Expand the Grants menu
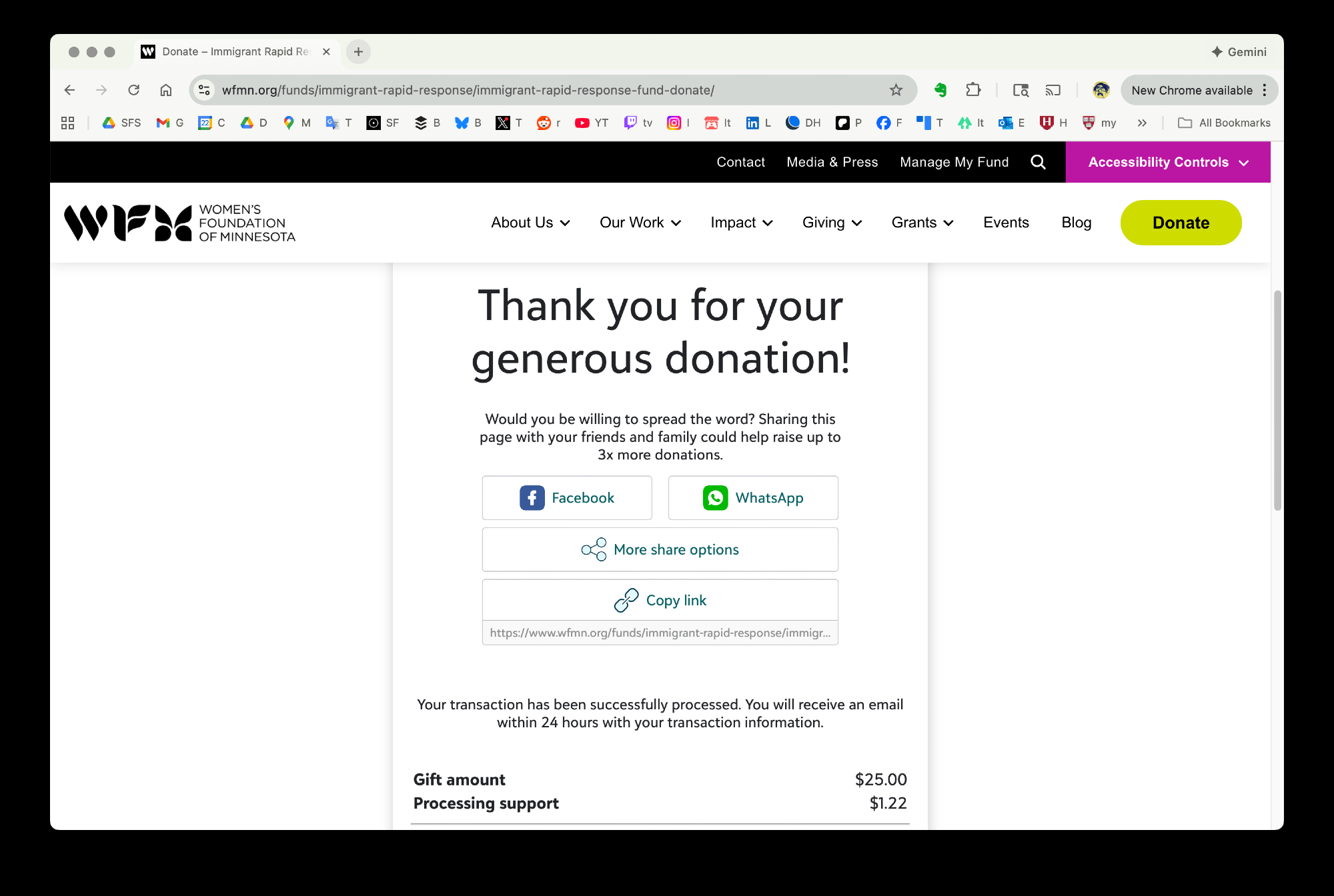The image size is (1334, 896). pyautogui.click(x=922, y=223)
